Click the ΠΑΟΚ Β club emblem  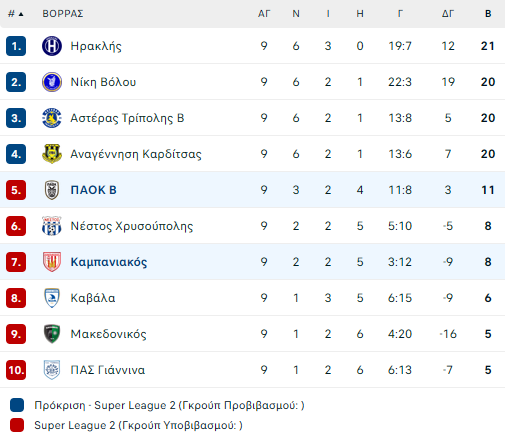[x=52, y=190]
